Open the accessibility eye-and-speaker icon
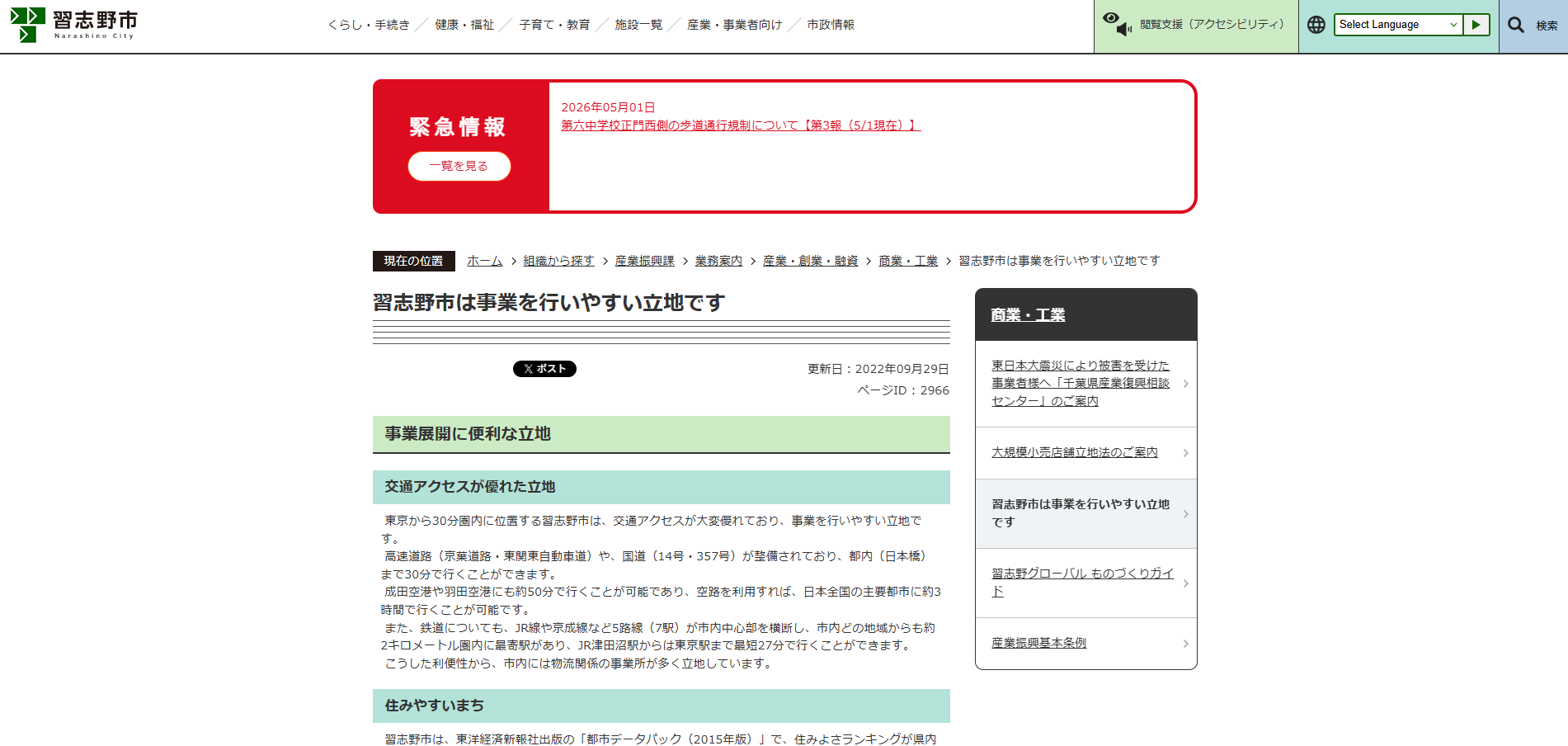This screenshot has width=1568, height=746. coord(1118,24)
